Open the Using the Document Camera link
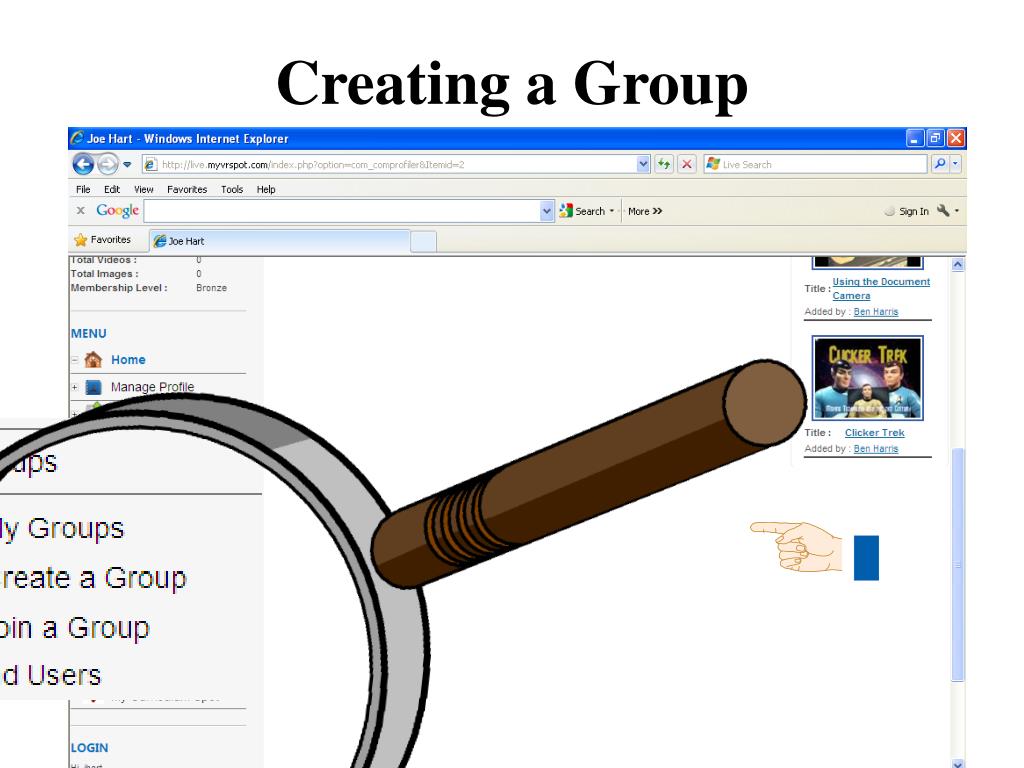Viewport: 1024px width, 768px height. click(x=881, y=288)
